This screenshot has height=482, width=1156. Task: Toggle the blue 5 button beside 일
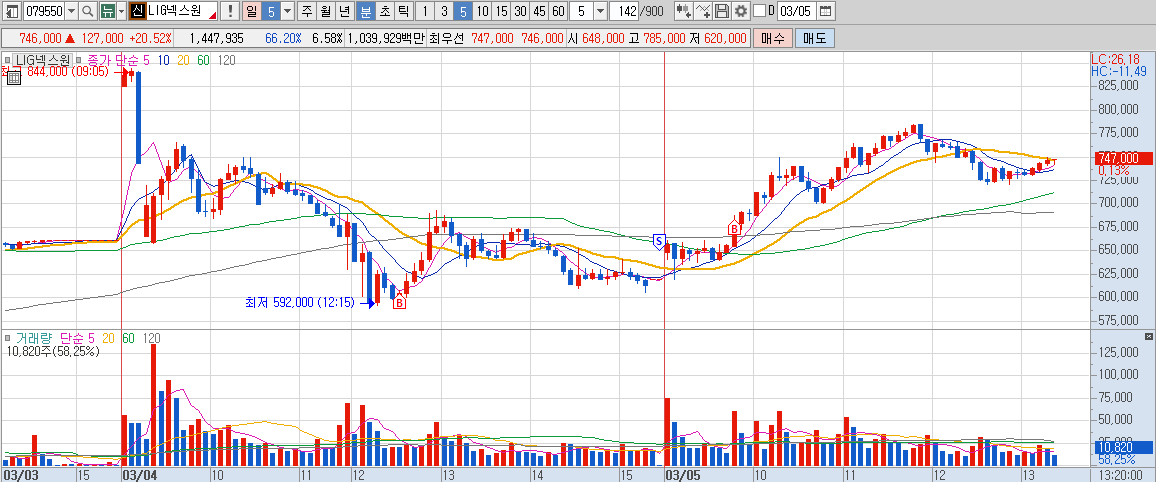271,11
